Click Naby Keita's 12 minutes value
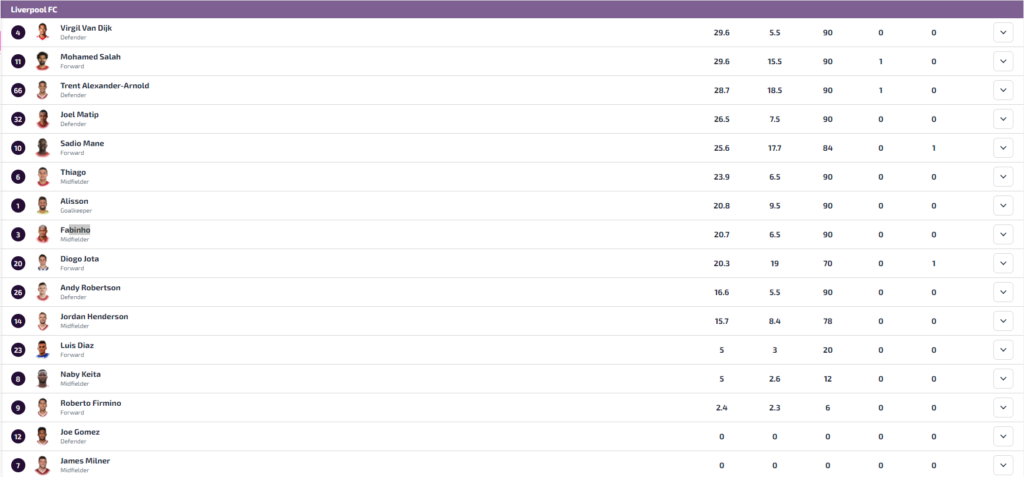This screenshot has height=477, width=1024. click(827, 379)
